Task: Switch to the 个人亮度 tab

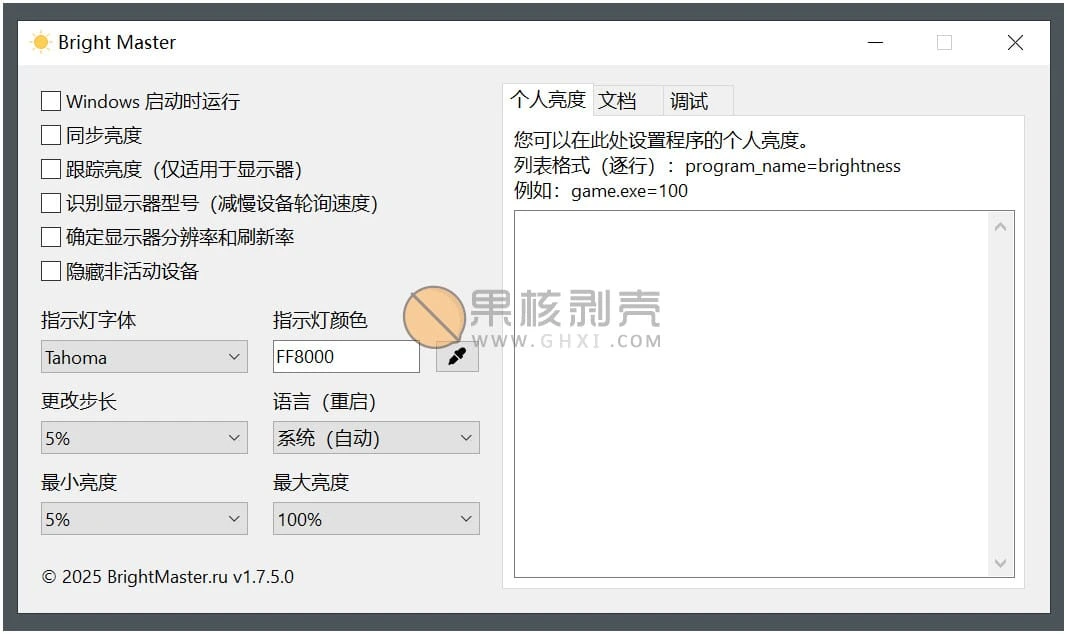Action: click(x=548, y=100)
